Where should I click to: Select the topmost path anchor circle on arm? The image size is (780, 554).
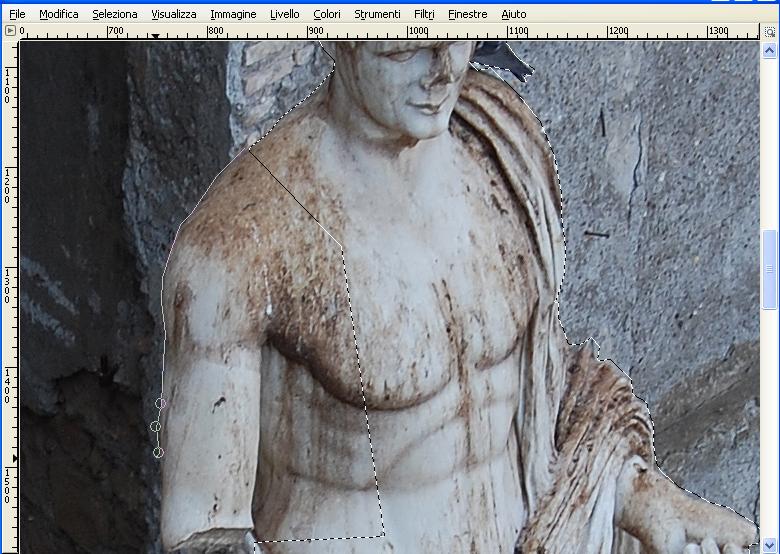160,403
